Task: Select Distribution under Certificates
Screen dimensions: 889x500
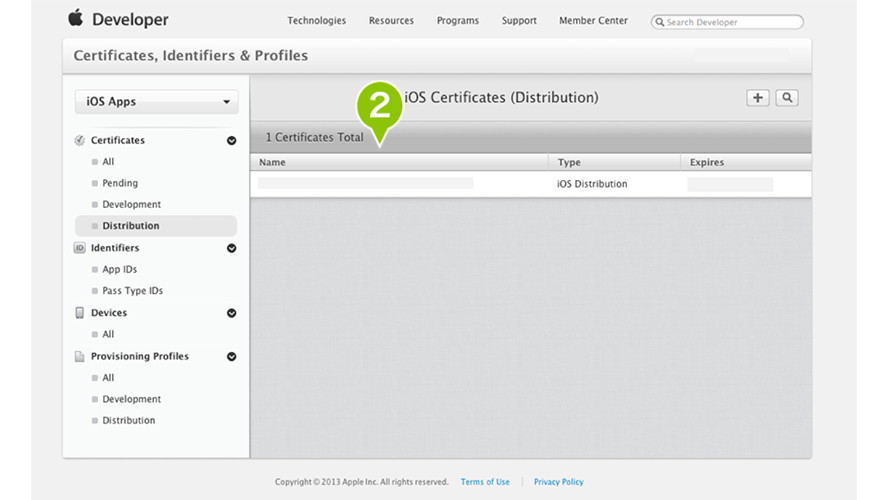Action: [x=156, y=226]
